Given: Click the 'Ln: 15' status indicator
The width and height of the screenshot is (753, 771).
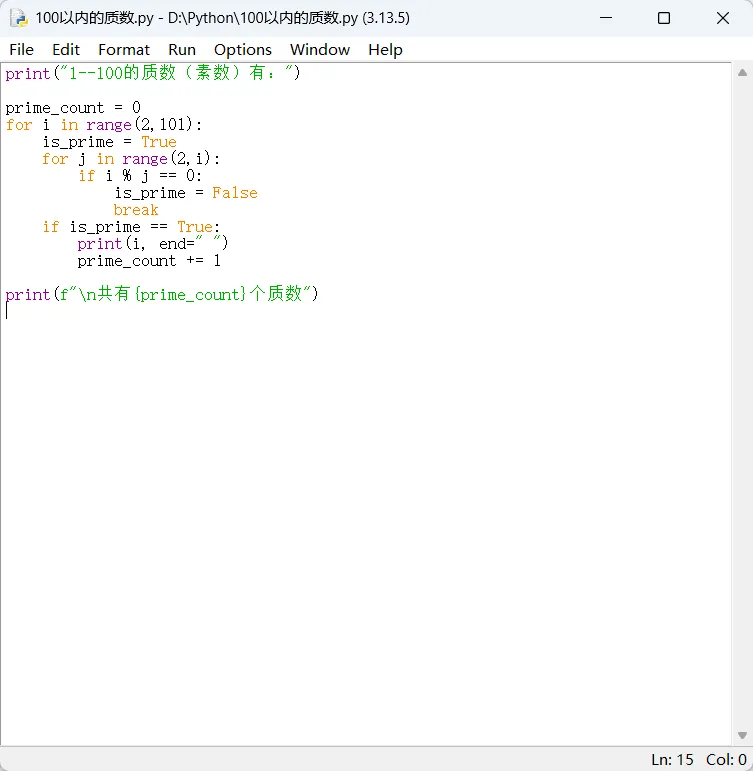Looking at the screenshot, I should point(672,760).
